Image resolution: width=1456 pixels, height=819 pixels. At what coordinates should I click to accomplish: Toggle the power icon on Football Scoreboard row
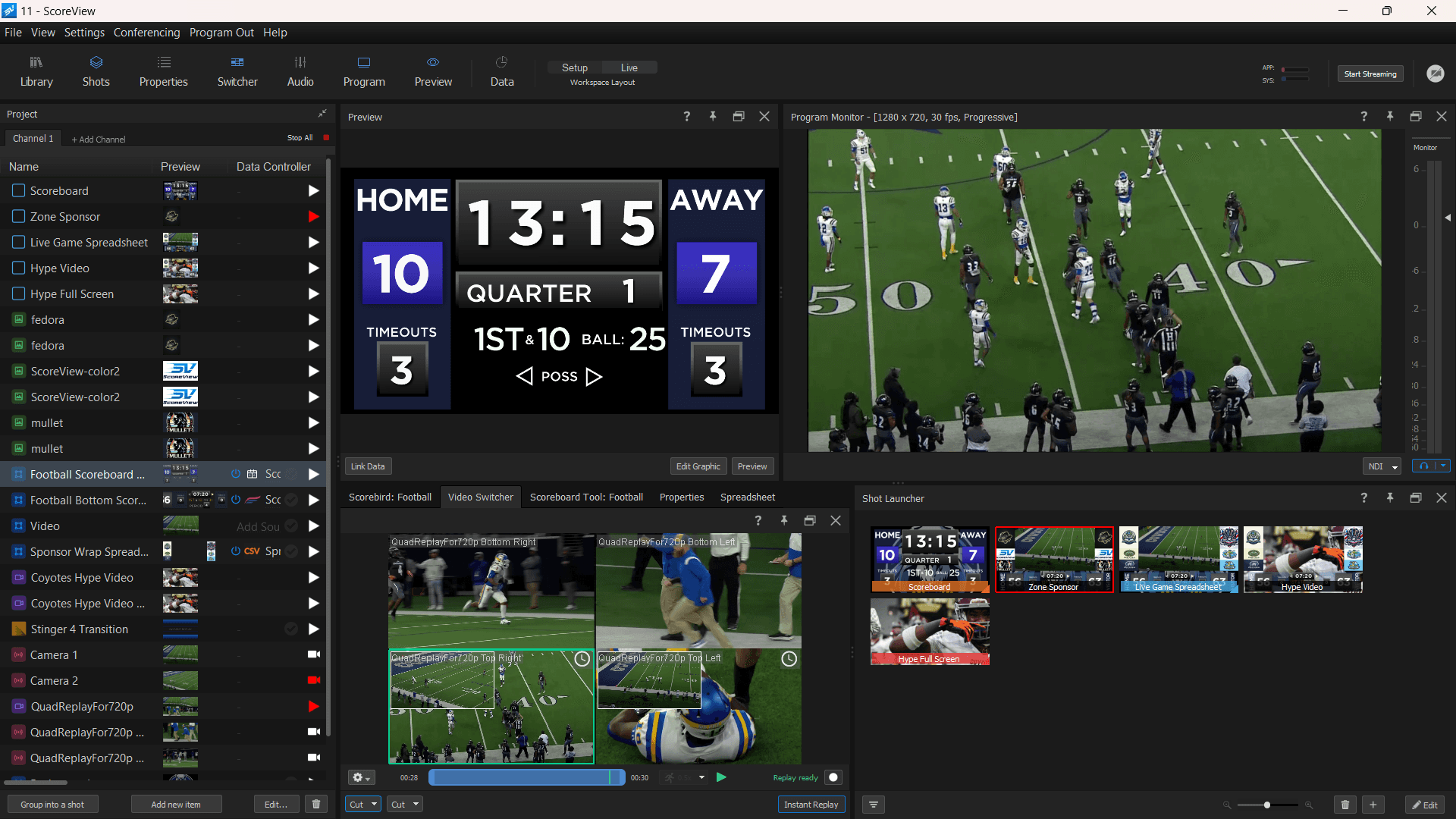[235, 474]
